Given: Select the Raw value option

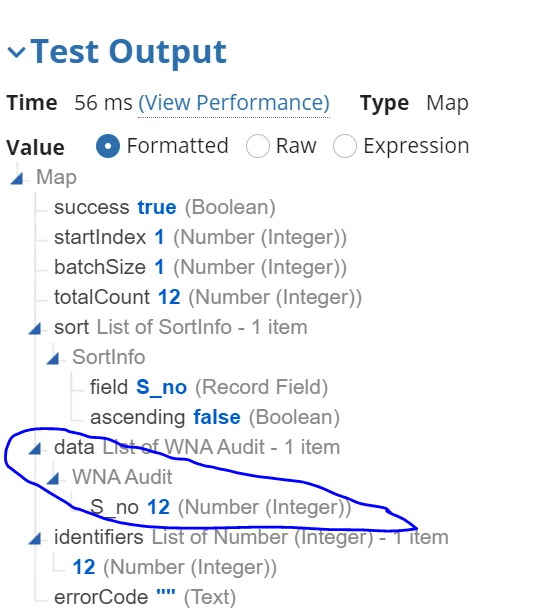Looking at the screenshot, I should 258,146.
